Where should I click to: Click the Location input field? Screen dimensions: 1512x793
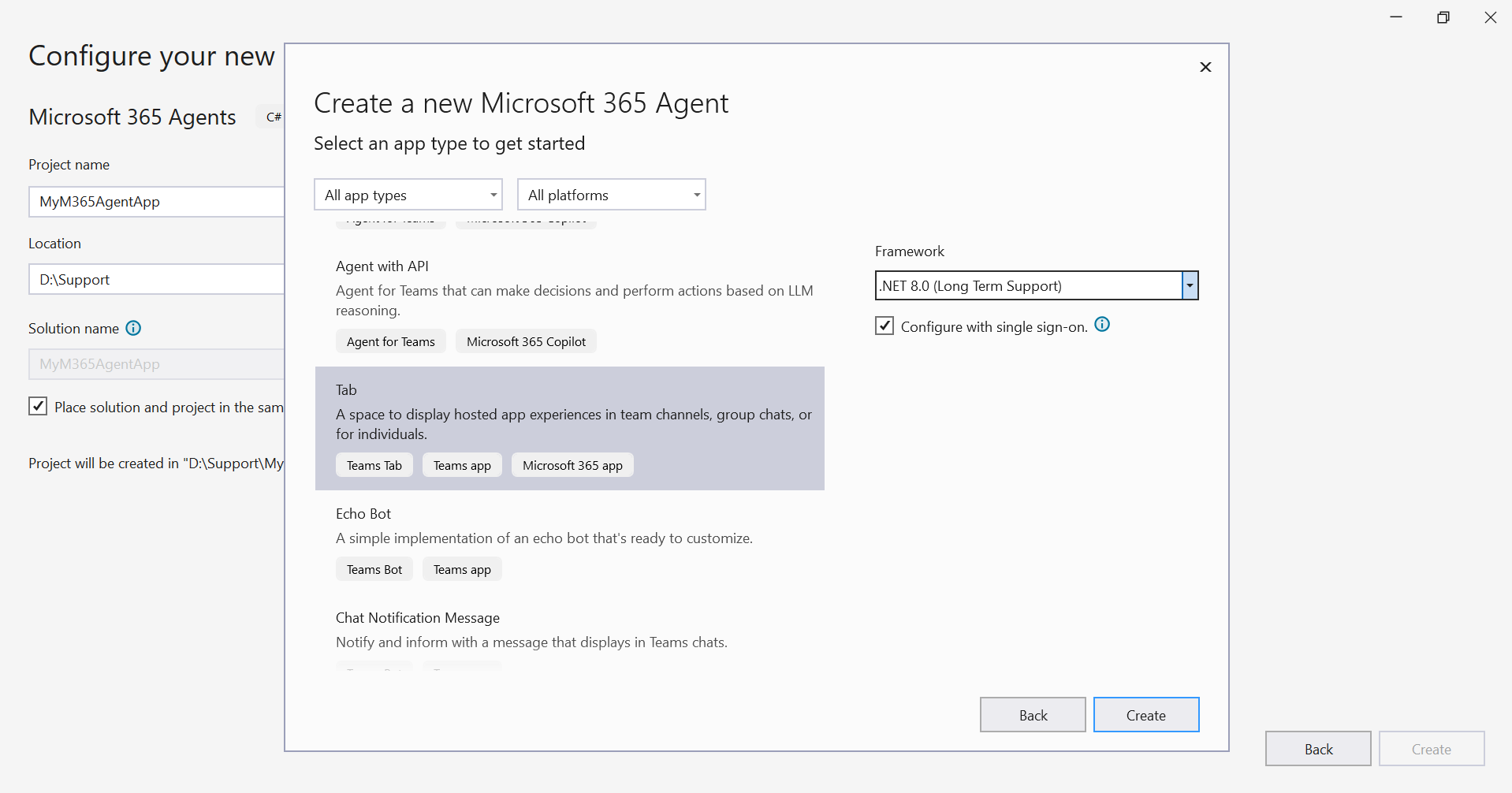coord(155,279)
